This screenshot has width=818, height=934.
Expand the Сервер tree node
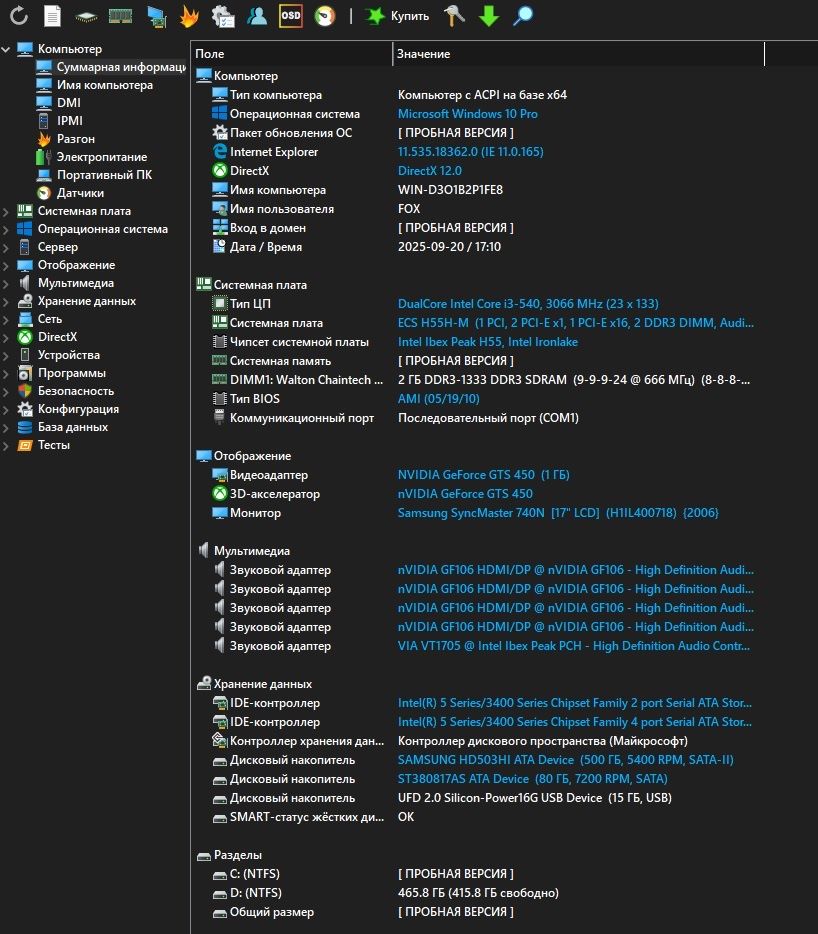click(x=6, y=247)
